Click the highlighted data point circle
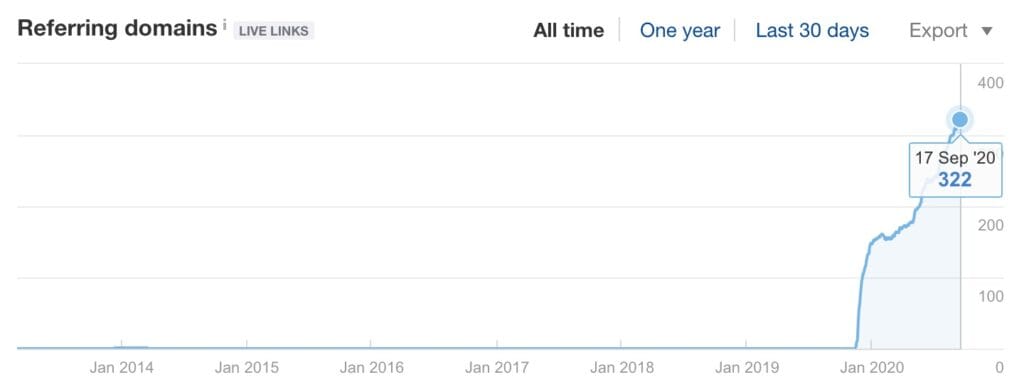Screen dimensions: 1024x387 point(960,119)
